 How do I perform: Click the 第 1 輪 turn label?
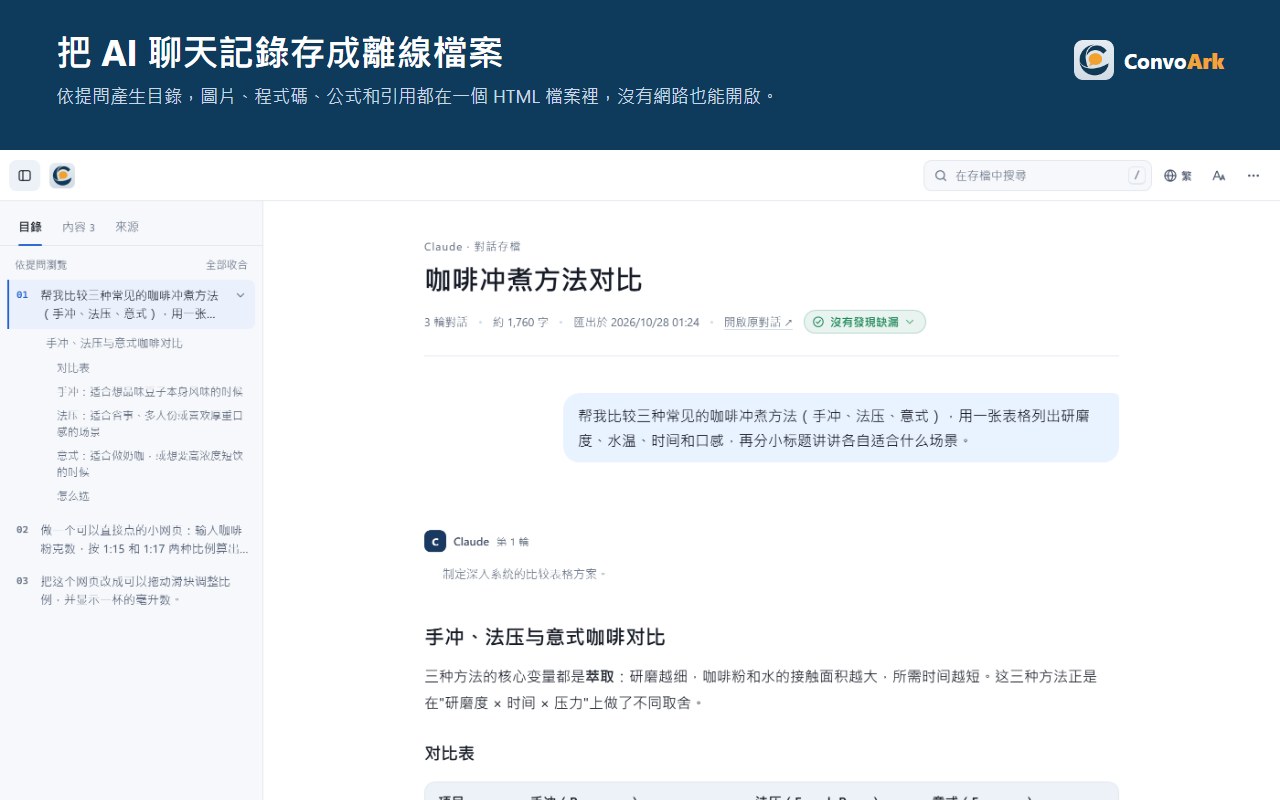point(513,542)
